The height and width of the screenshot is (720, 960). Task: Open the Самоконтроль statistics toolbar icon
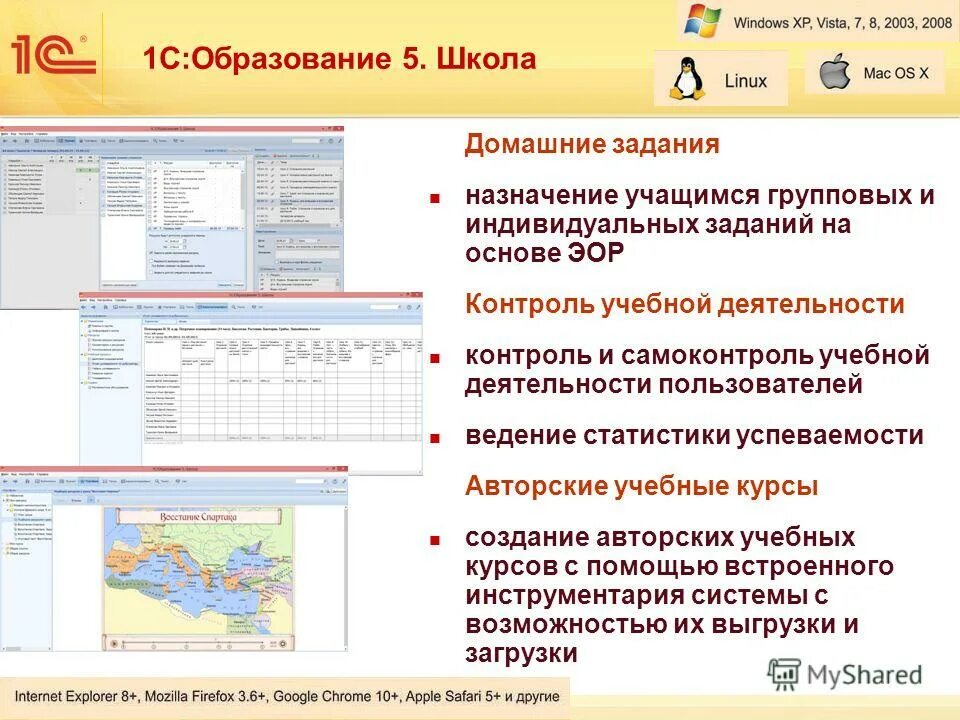(210, 306)
